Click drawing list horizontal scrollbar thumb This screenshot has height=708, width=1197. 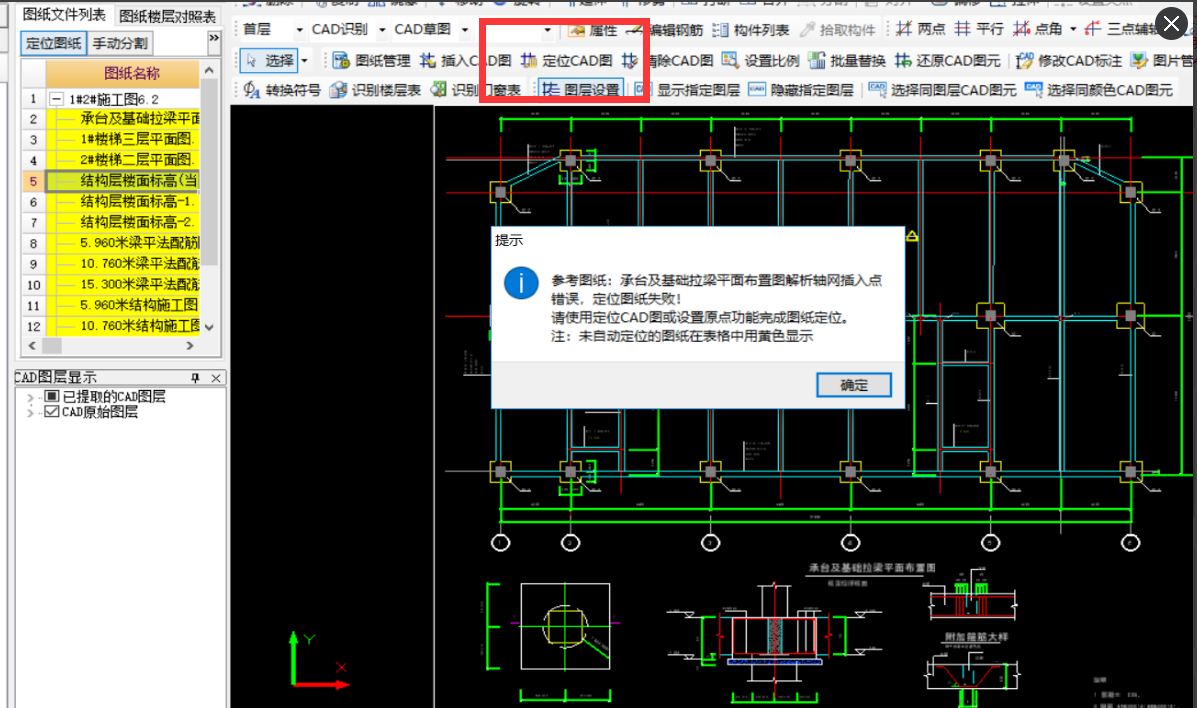pyautogui.click(x=51, y=345)
